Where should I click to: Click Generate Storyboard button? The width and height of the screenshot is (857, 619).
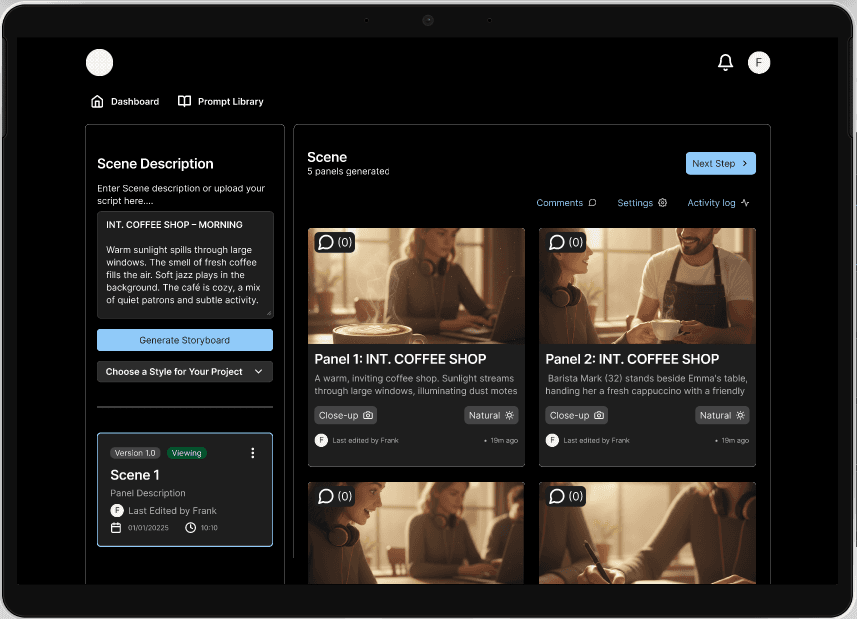[x=185, y=340]
